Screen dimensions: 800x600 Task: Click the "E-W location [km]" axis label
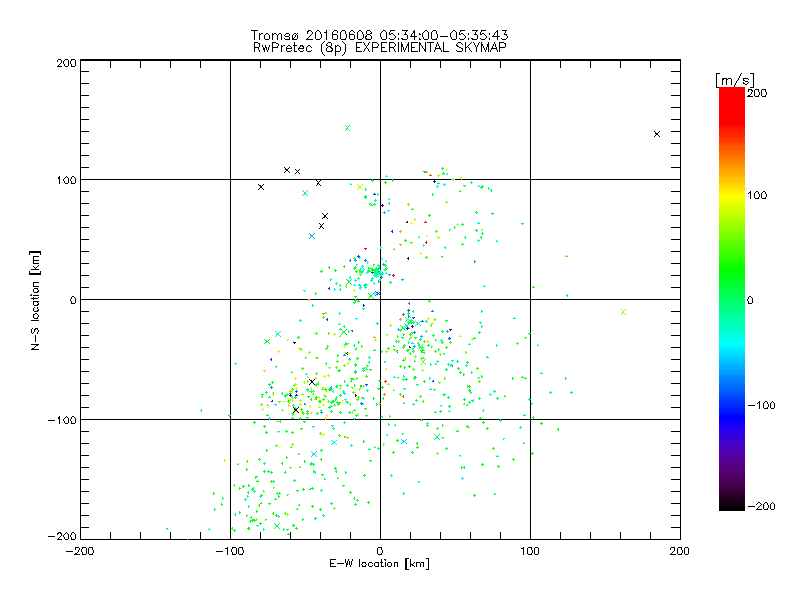pyautogui.click(x=379, y=564)
